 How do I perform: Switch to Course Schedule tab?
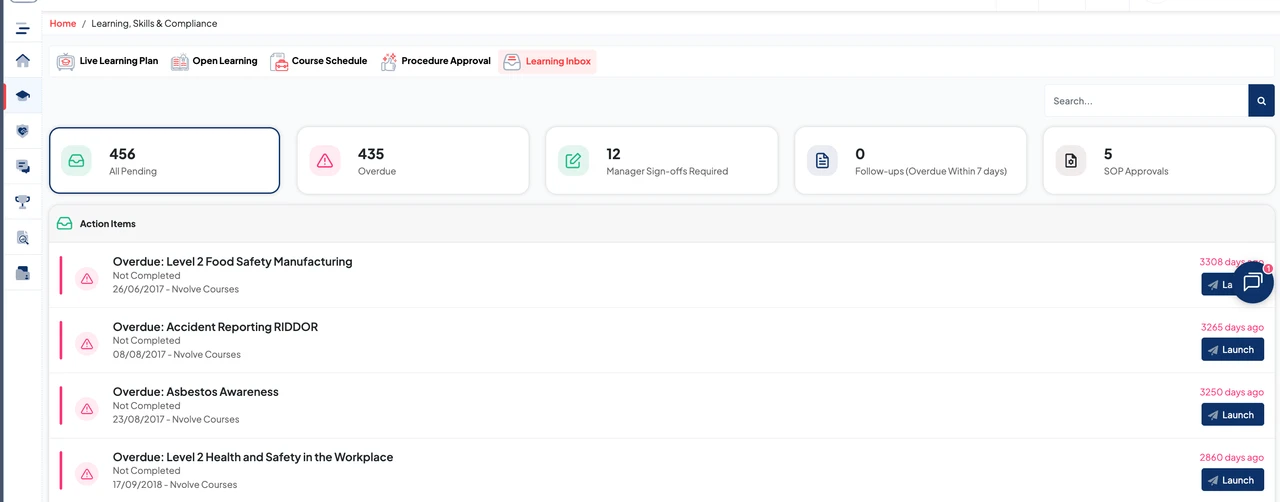click(x=319, y=61)
